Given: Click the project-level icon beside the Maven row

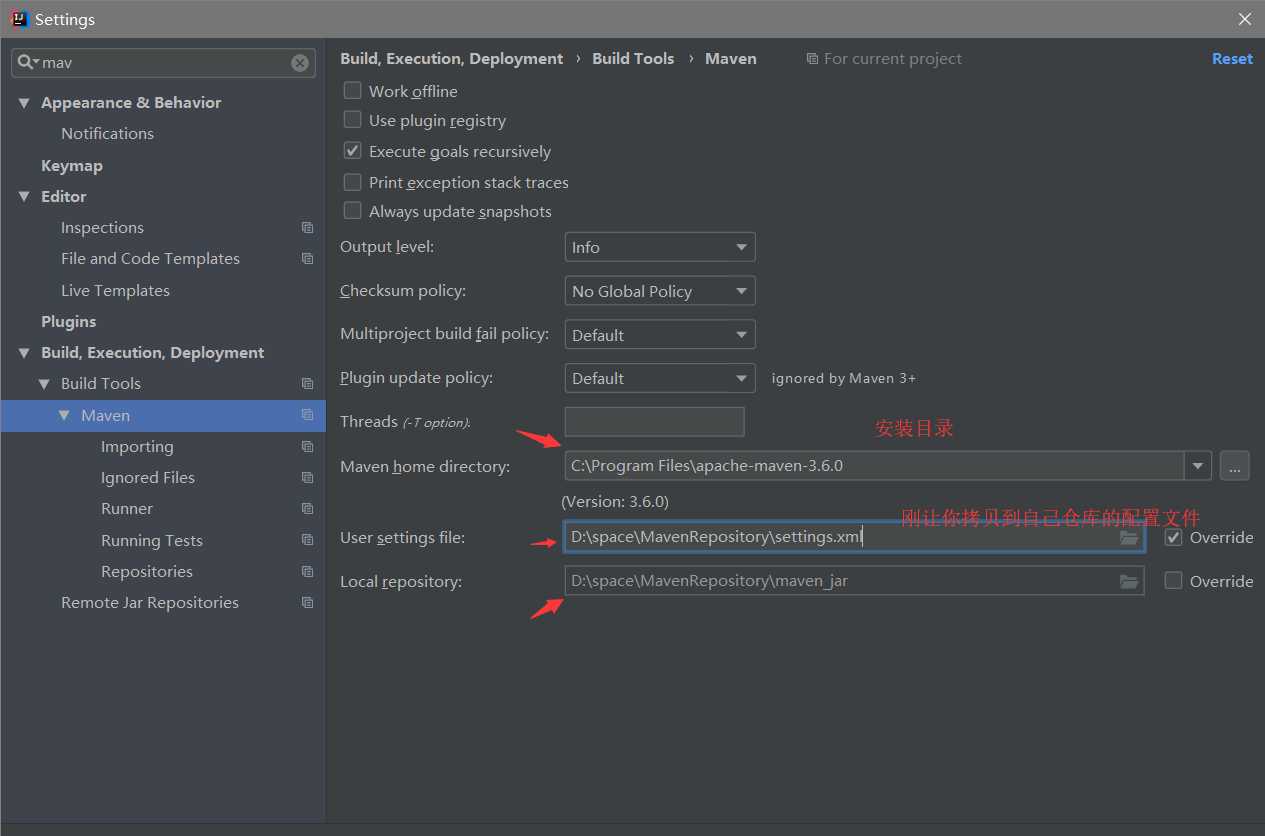Looking at the screenshot, I should coord(307,415).
